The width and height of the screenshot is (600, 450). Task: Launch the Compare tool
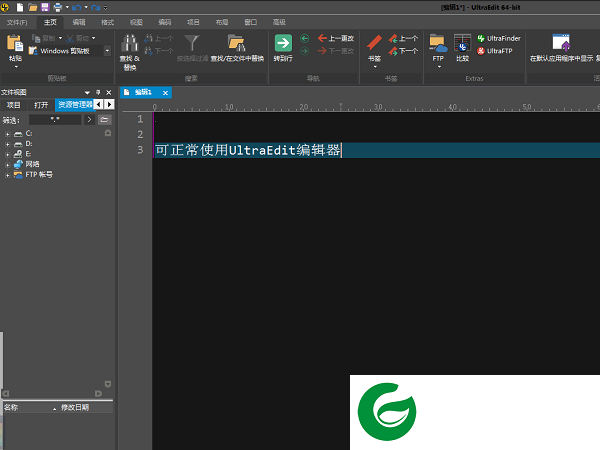[462, 48]
